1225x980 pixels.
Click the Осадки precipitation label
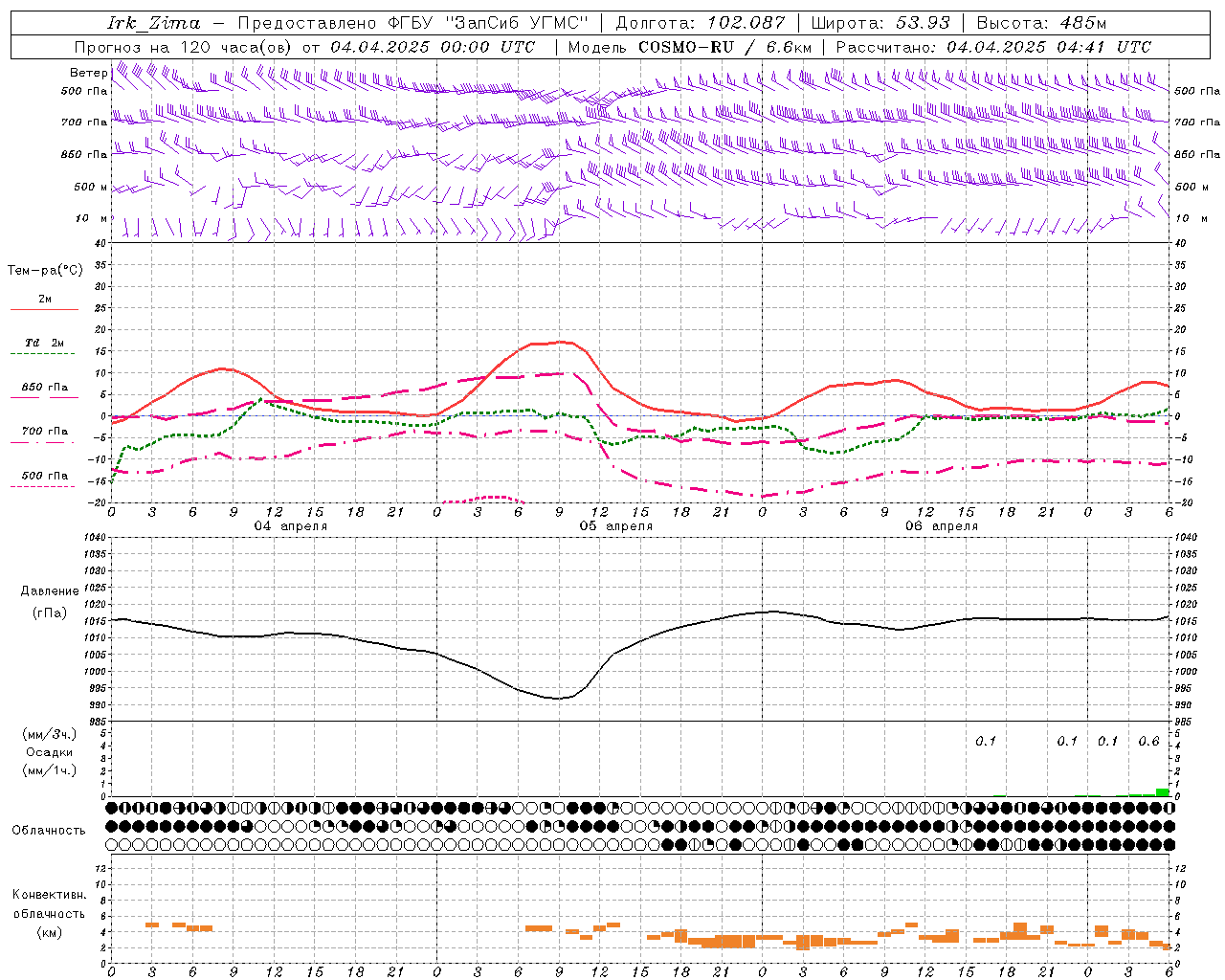pos(49,752)
